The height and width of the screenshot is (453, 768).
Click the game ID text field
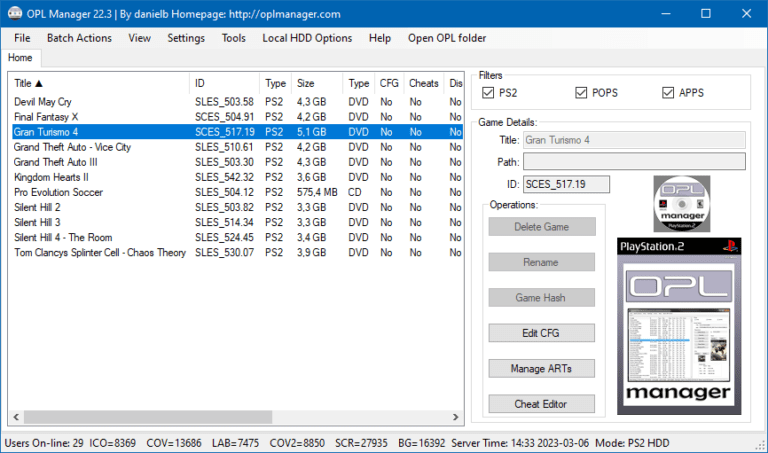click(566, 184)
